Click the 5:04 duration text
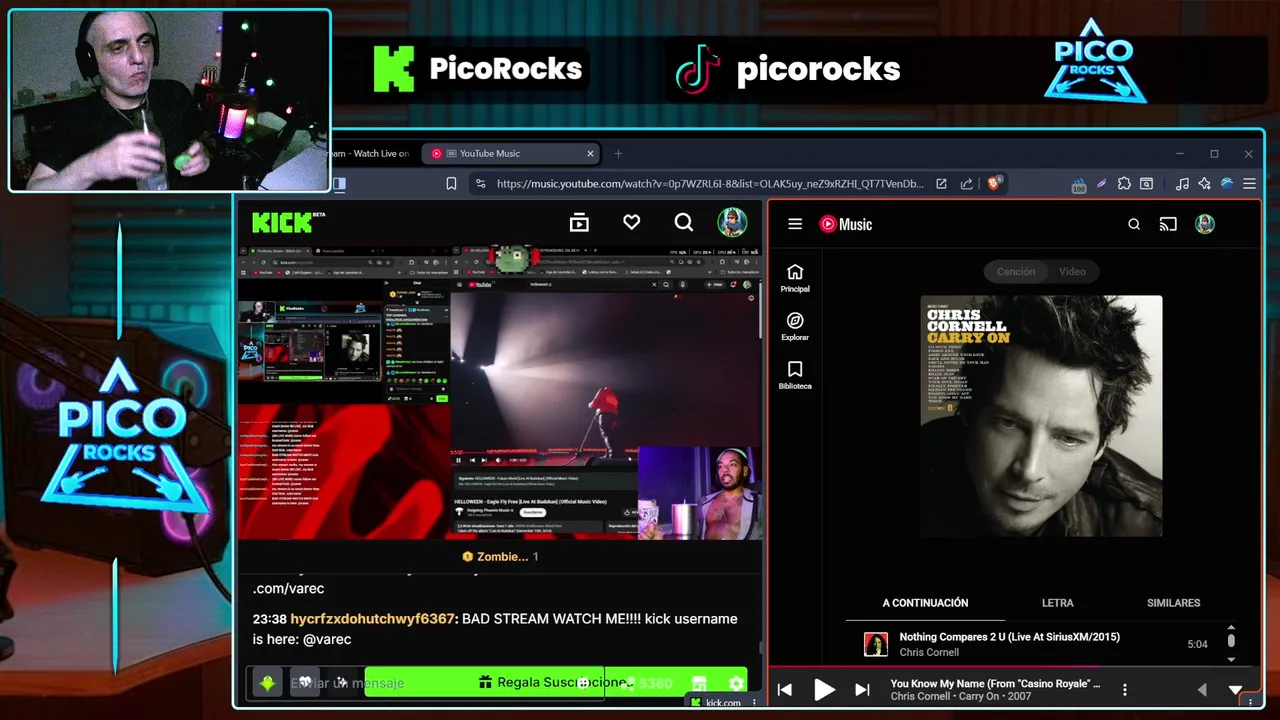 click(1197, 644)
